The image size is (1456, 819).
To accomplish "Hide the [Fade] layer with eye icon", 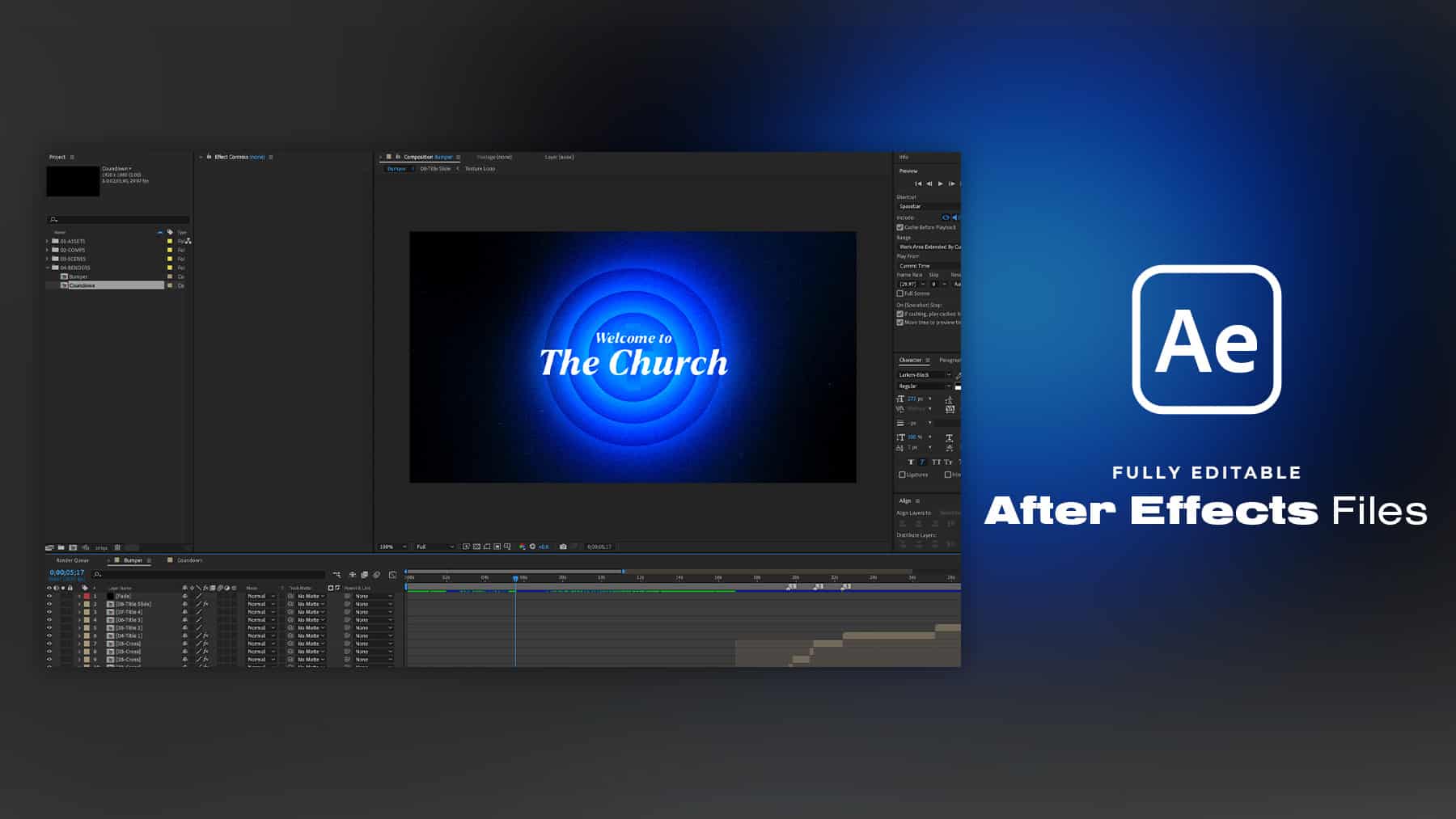I will click(49, 596).
